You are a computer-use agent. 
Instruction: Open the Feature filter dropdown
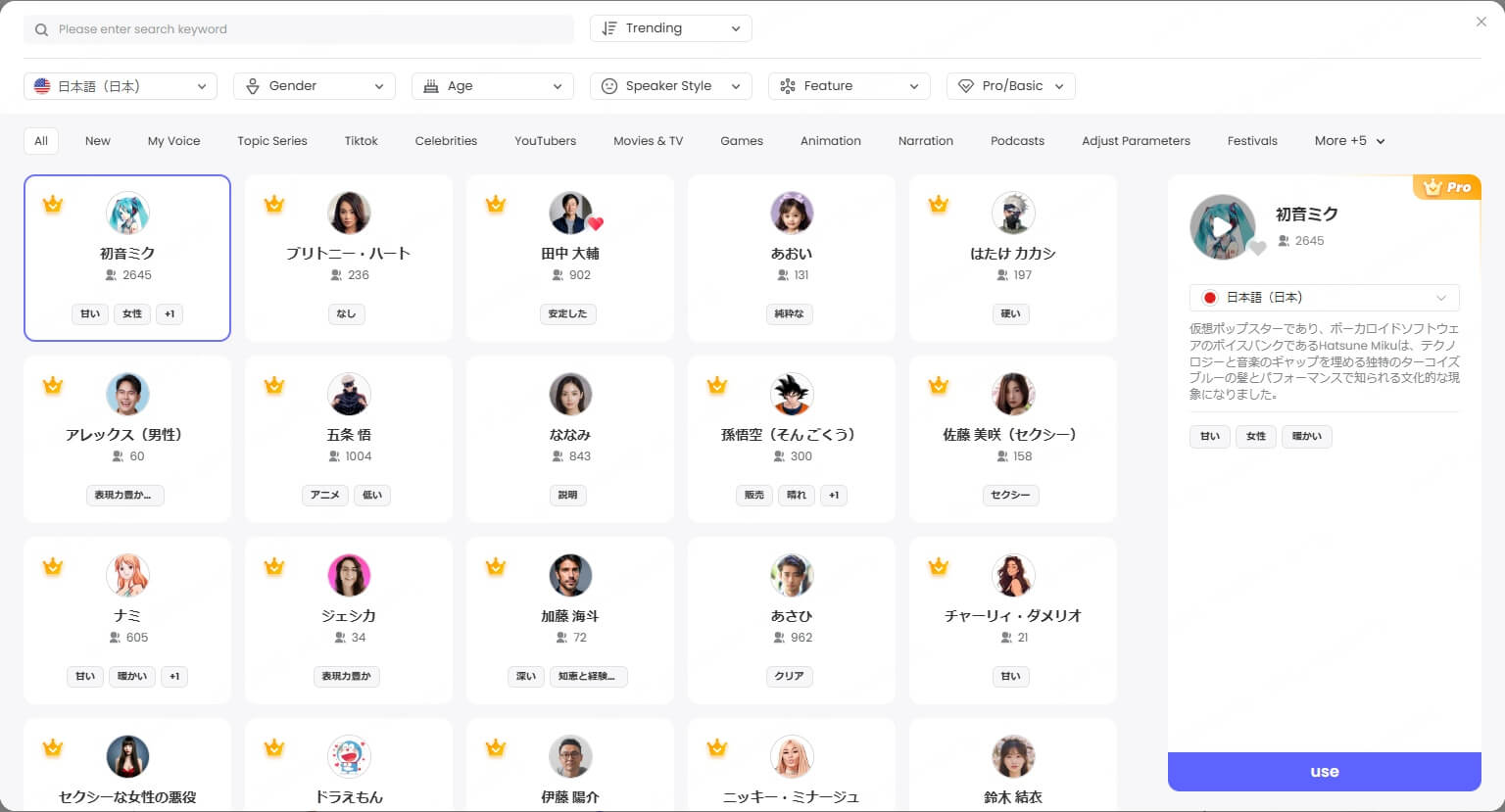(x=850, y=86)
